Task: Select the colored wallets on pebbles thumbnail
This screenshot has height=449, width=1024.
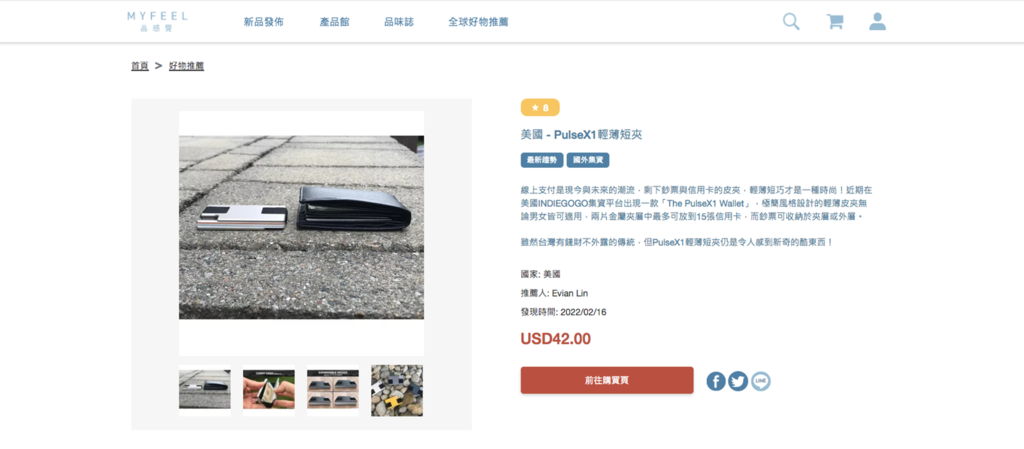Action: (x=396, y=390)
